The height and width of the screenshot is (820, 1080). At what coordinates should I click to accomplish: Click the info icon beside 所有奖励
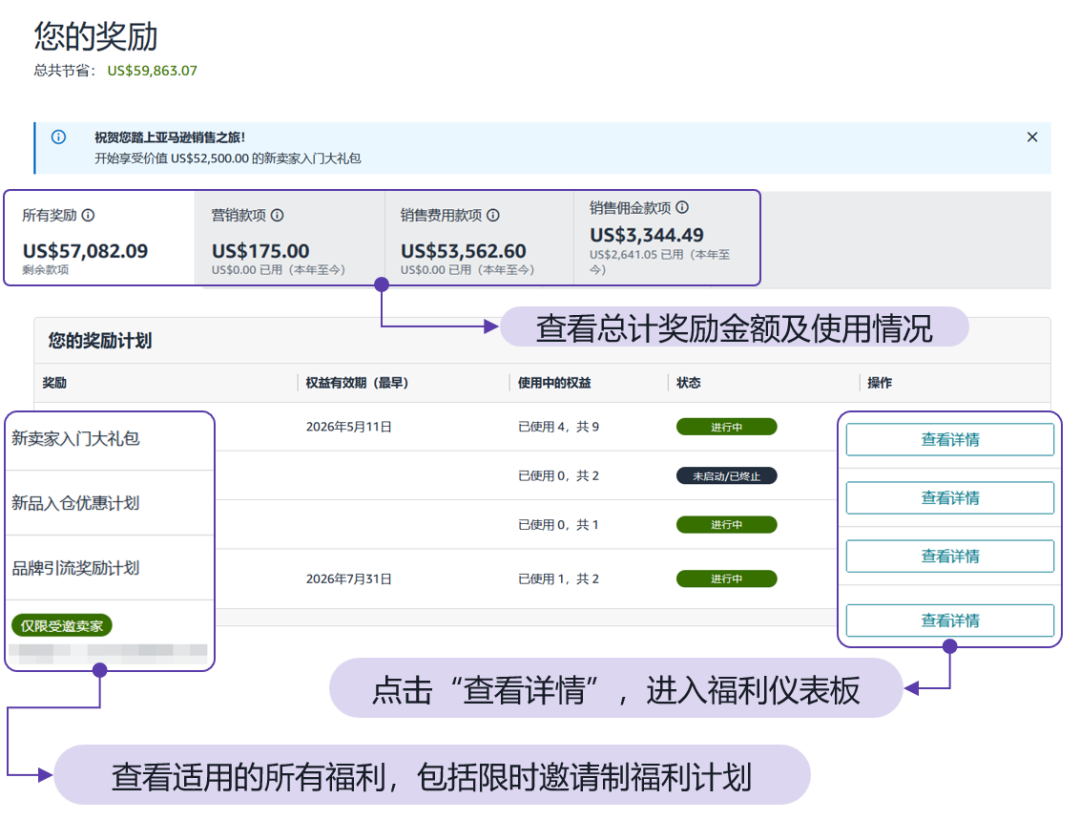click(x=88, y=214)
